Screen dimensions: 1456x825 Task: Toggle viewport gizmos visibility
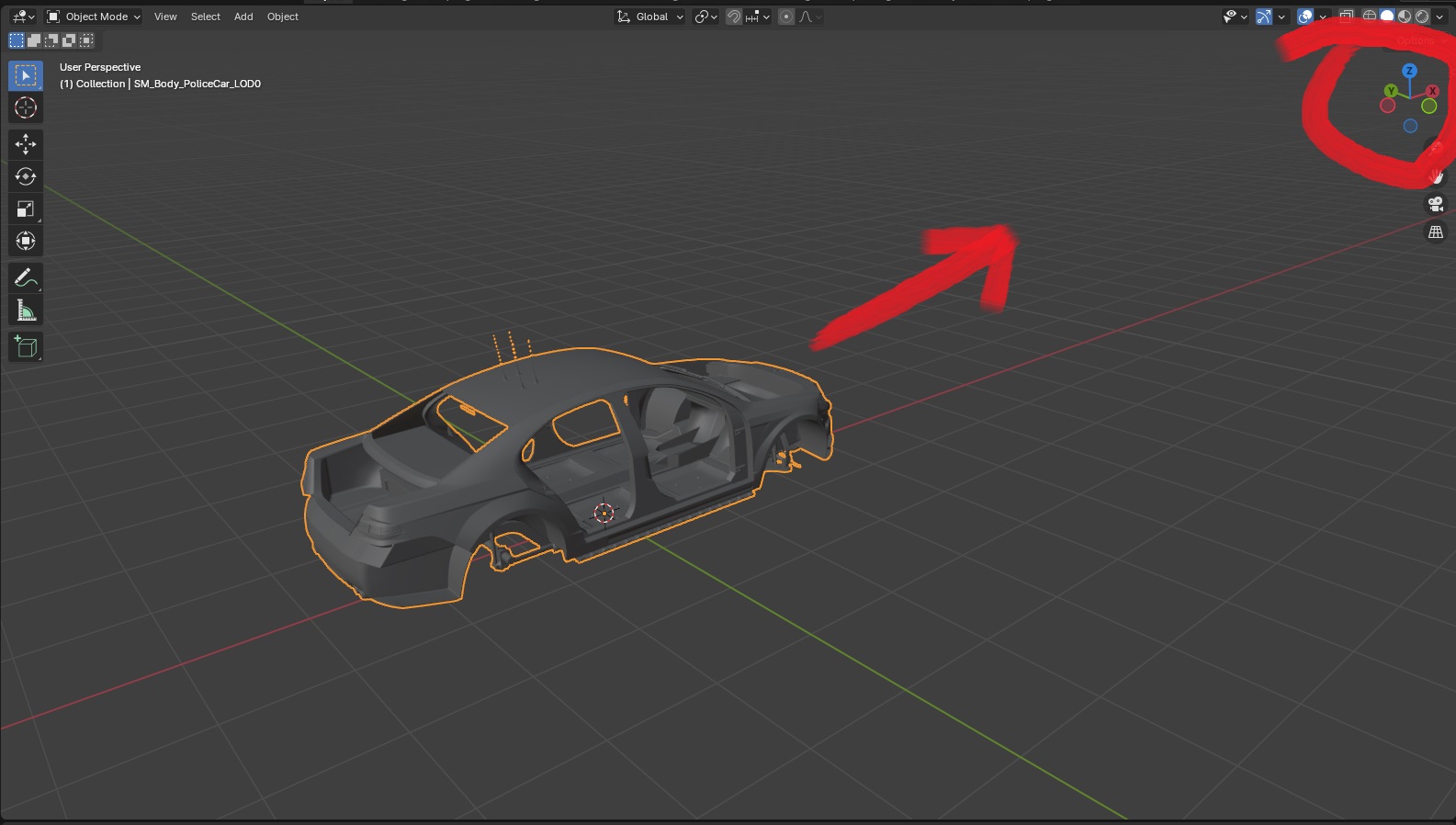click(1264, 17)
